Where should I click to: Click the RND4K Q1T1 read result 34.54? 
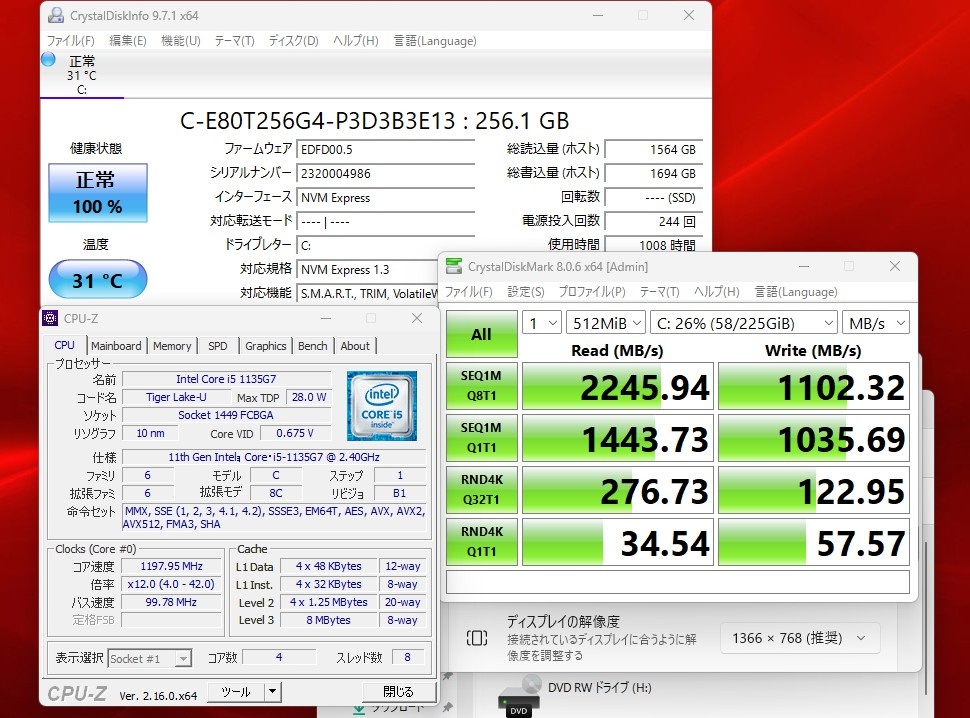[x=617, y=542]
